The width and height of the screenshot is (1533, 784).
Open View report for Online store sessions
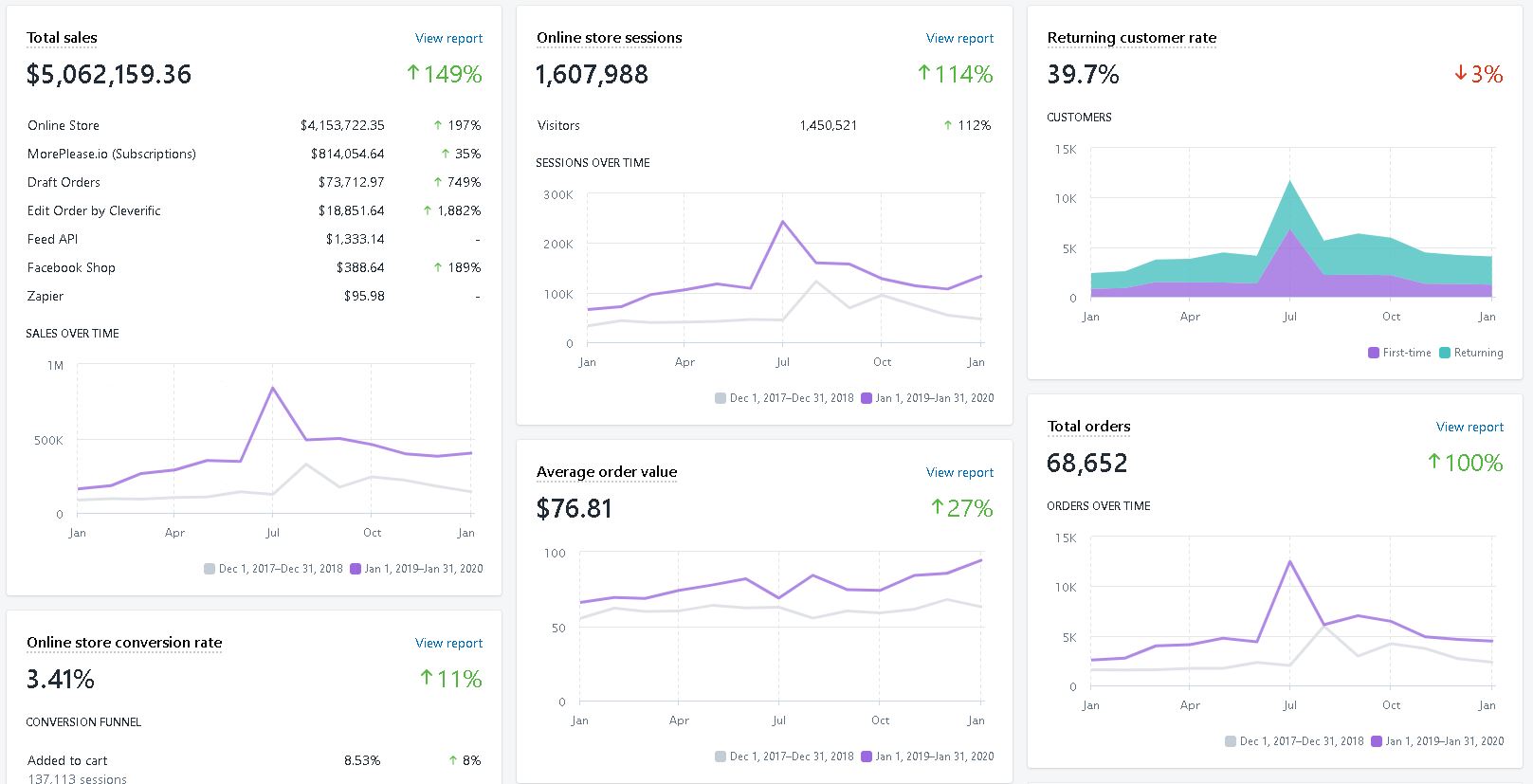[959, 38]
